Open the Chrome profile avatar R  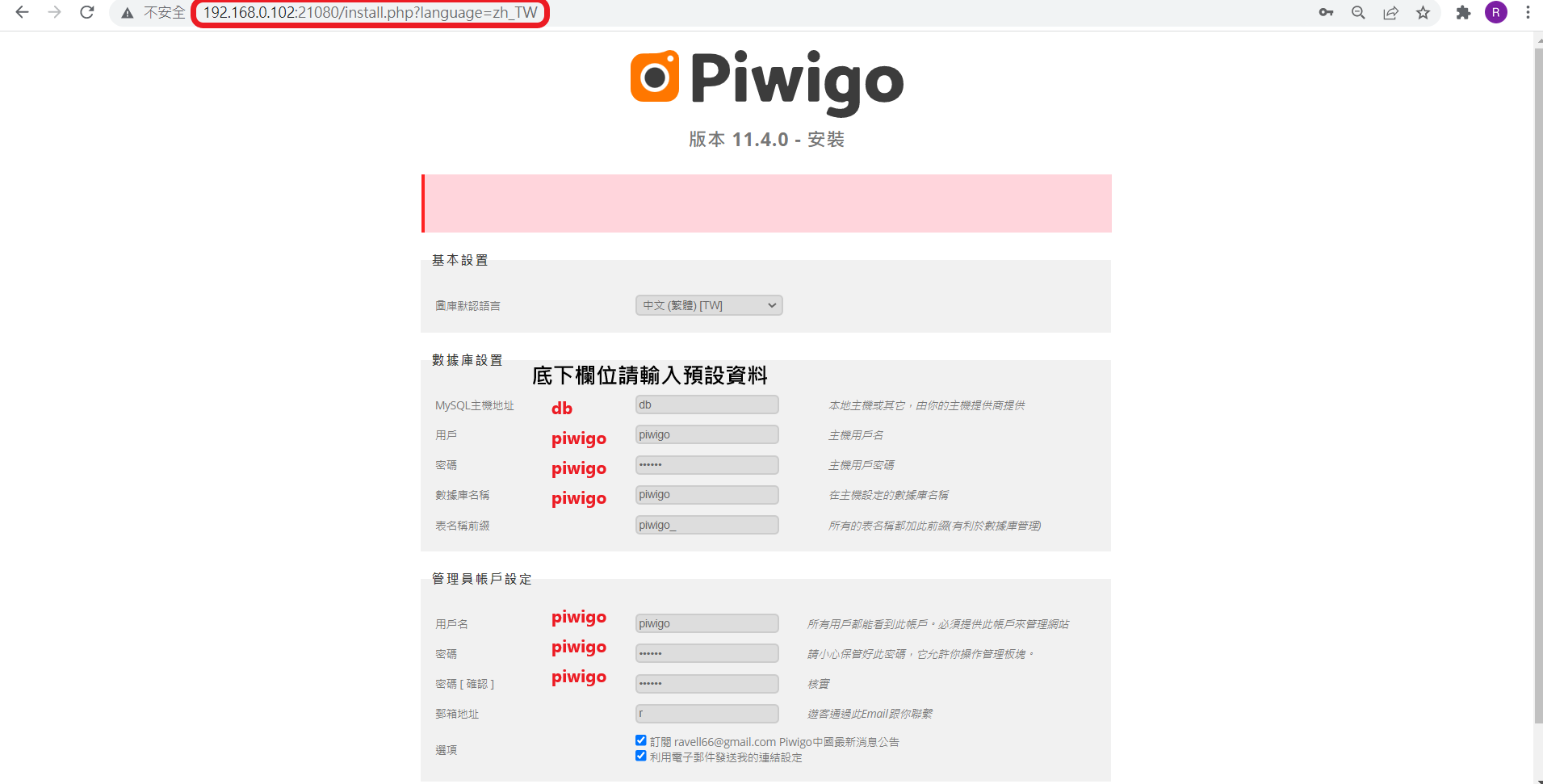1496,13
